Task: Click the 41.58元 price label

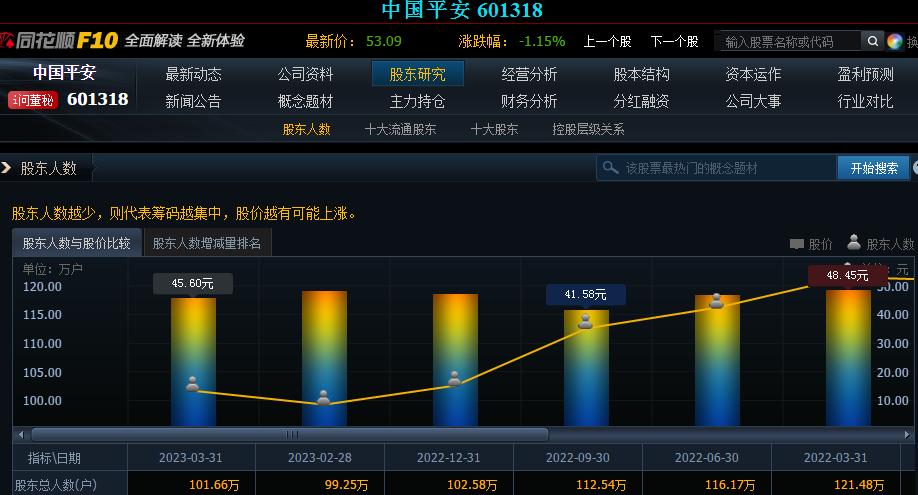Action: tap(585, 295)
